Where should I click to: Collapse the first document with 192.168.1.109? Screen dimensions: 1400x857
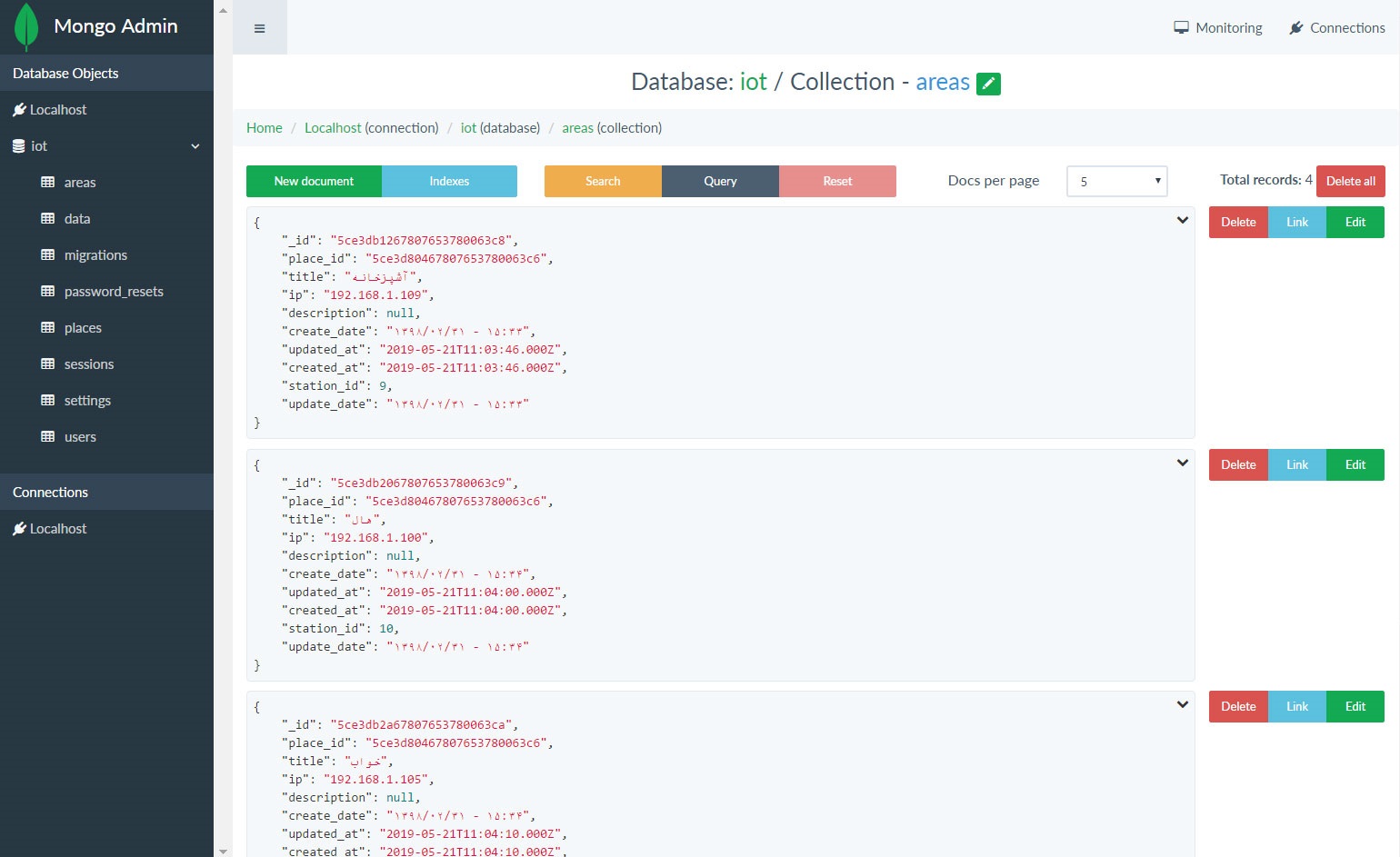click(1183, 220)
